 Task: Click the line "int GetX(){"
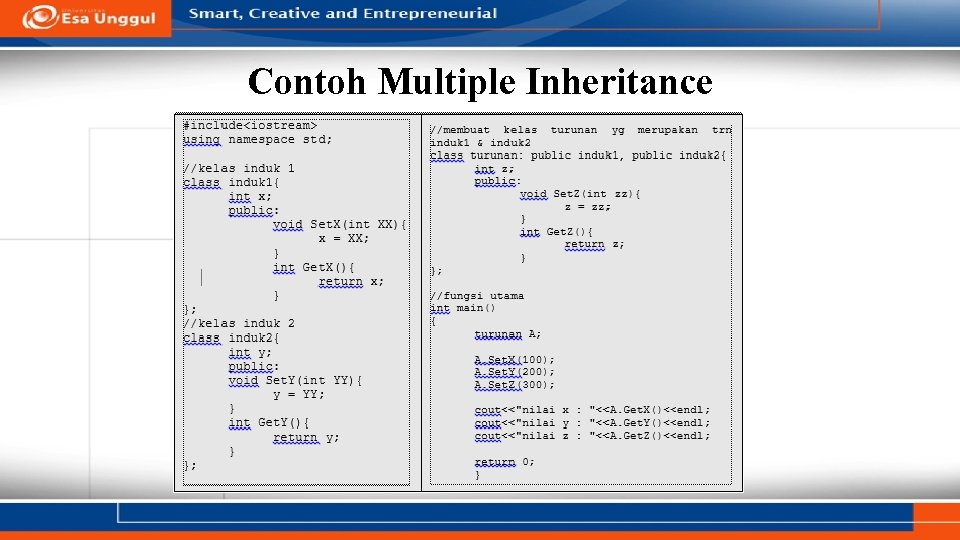pos(313,268)
